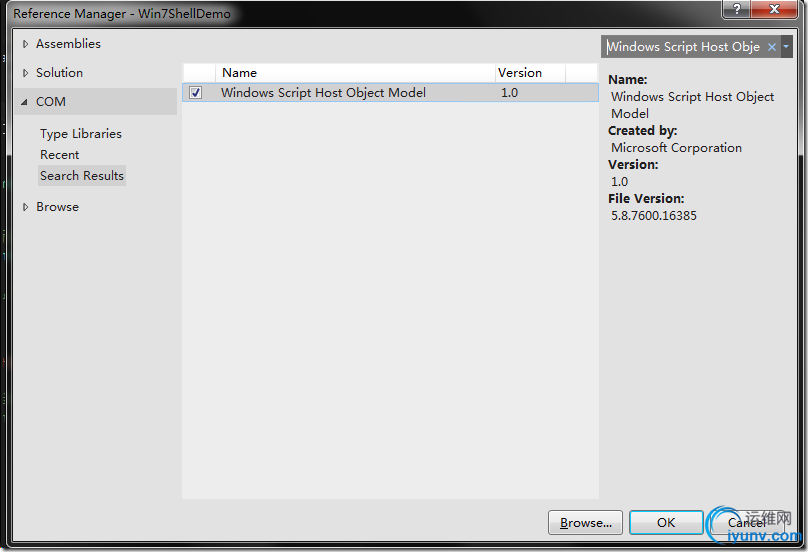Viewport: 808px width, 552px height.
Task: Expand the Browse section arrow
Action: tap(25, 207)
